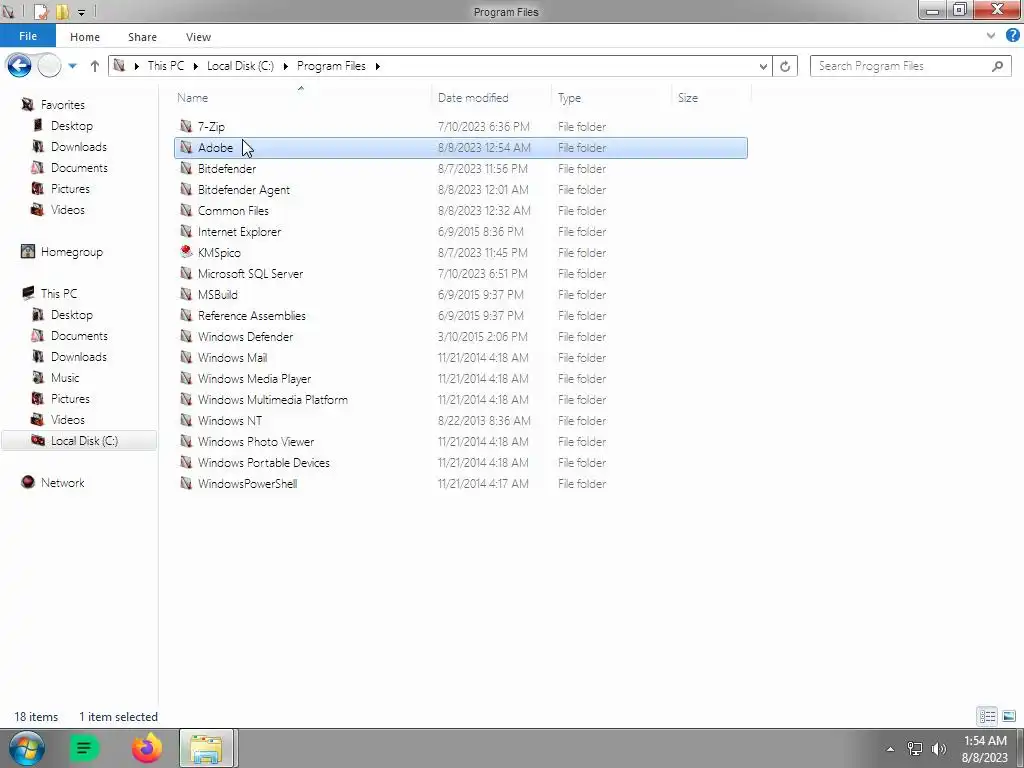Expand the ribbon with the chevron
1024x768 pixels.
(991, 36)
